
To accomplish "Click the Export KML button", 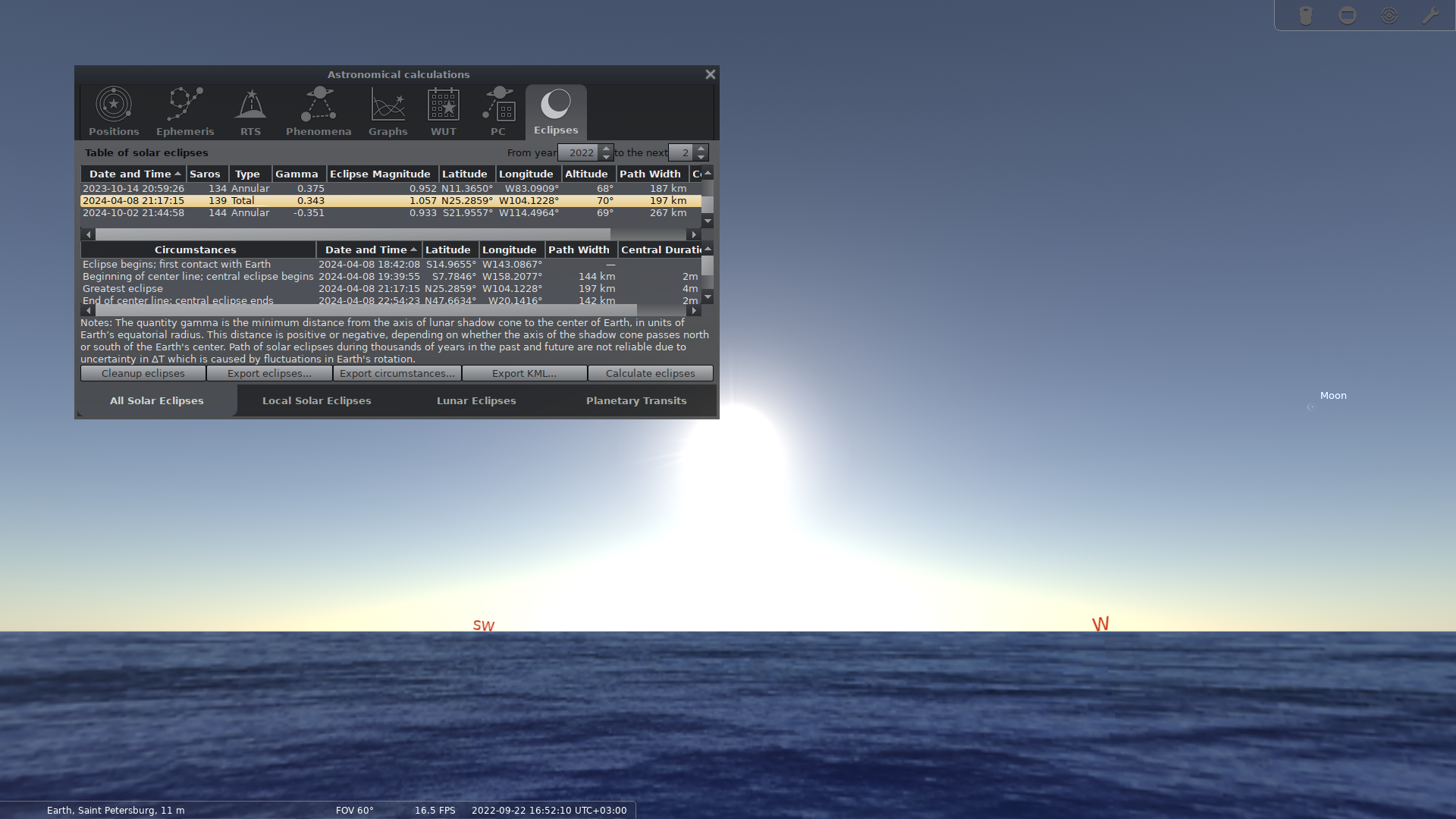I will [523, 373].
